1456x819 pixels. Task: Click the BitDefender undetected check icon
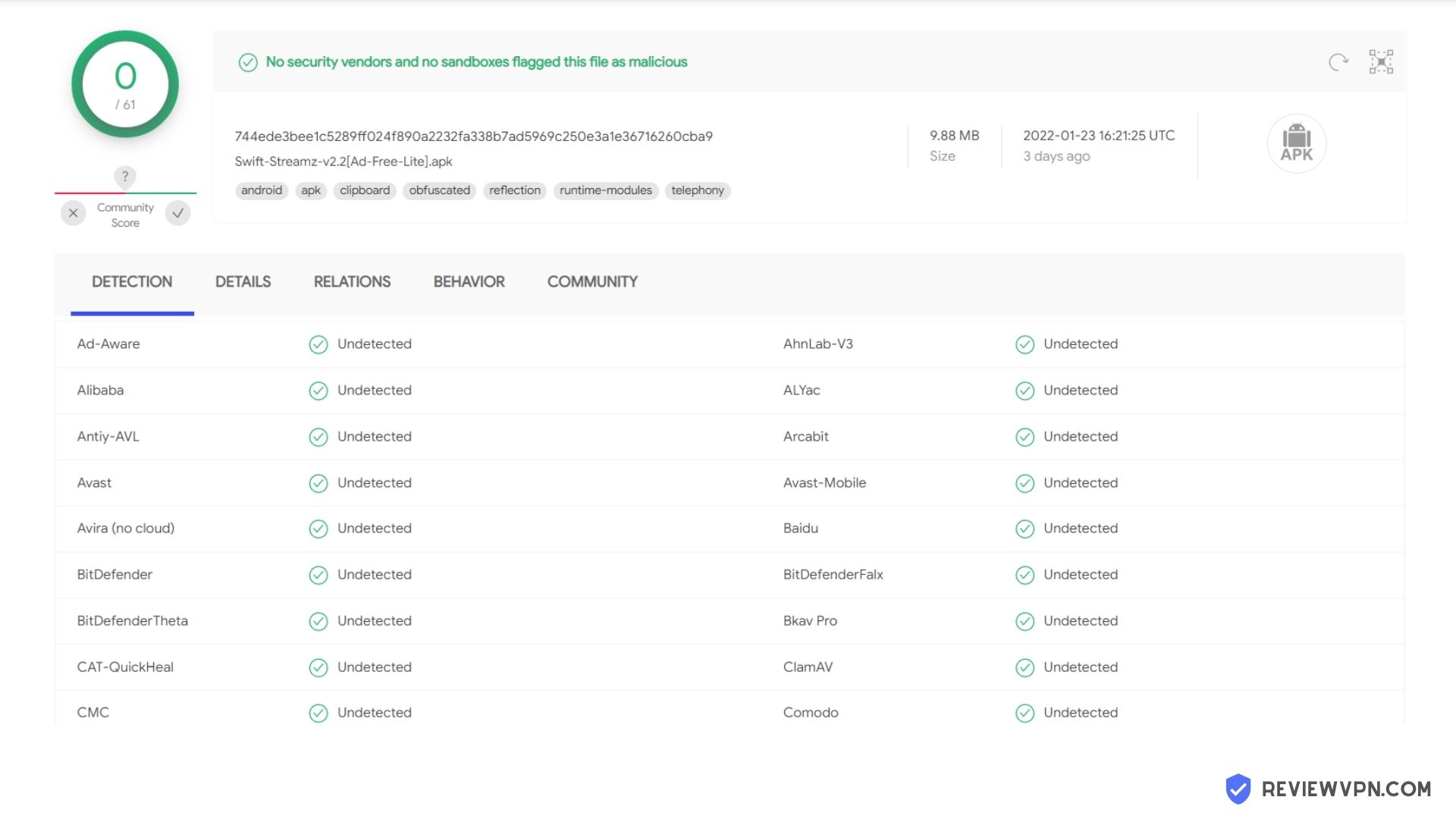point(318,575)
